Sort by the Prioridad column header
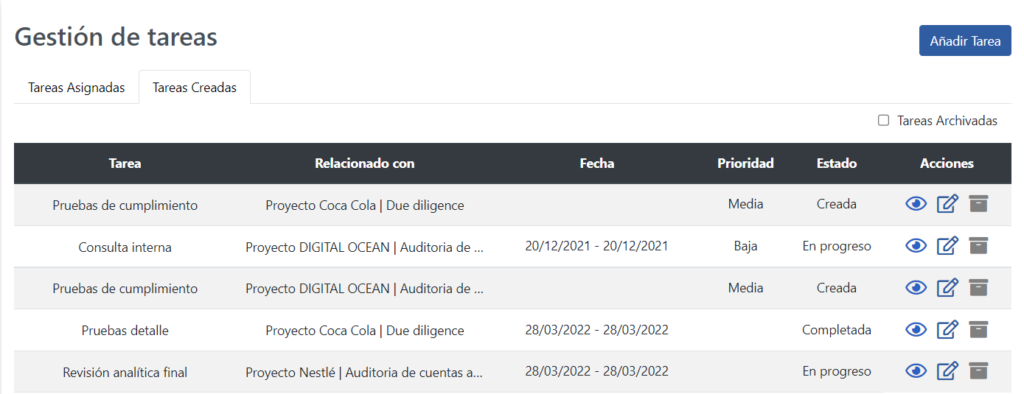1024x394 pixels. pyautogui.click(x=745, y=163)
